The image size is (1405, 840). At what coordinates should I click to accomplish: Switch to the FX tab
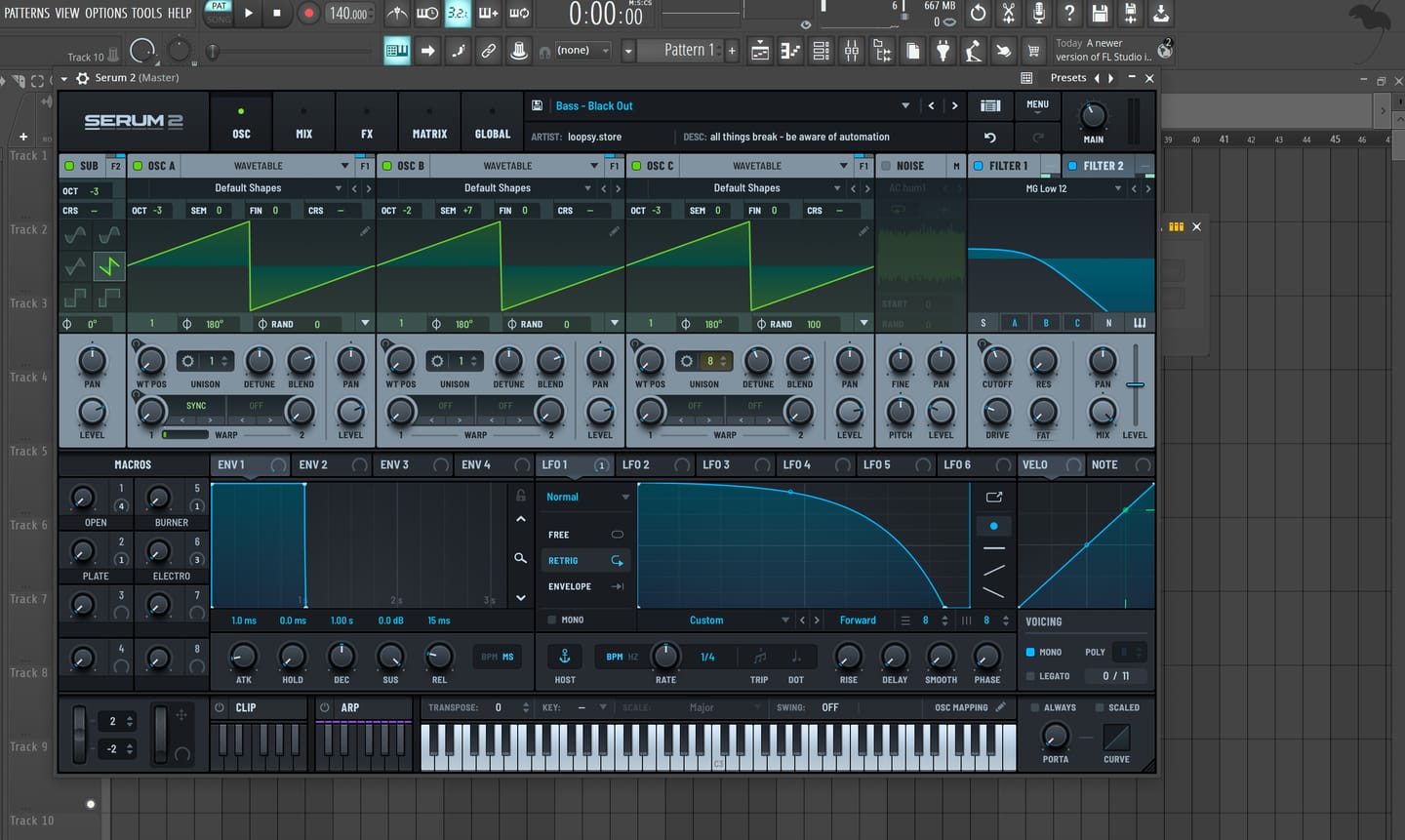coord(367,122)
